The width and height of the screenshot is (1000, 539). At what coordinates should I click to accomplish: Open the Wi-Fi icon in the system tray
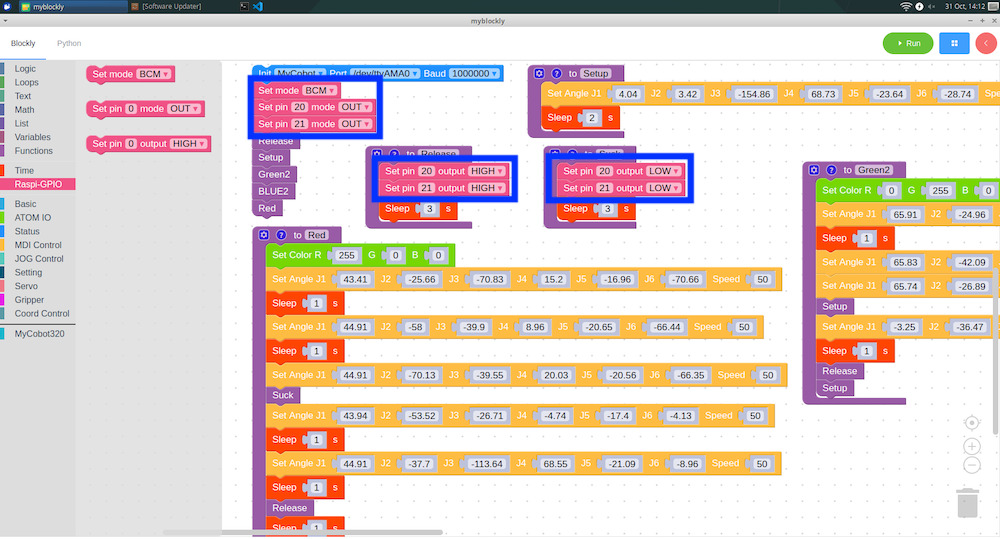pyautogui.click(x=906, y=6)
